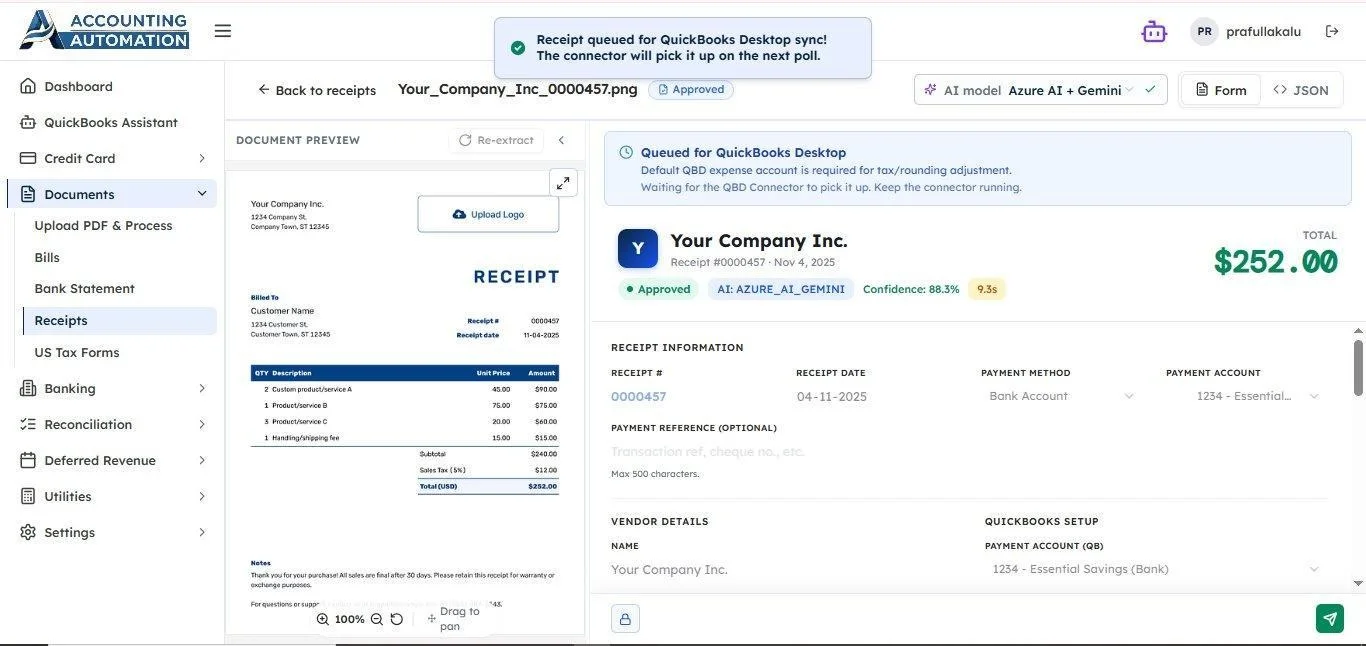The height and width of the screenshot is (646, 1366).
Task: Click the 9.3s processing time badge
Action: (987, 289)
